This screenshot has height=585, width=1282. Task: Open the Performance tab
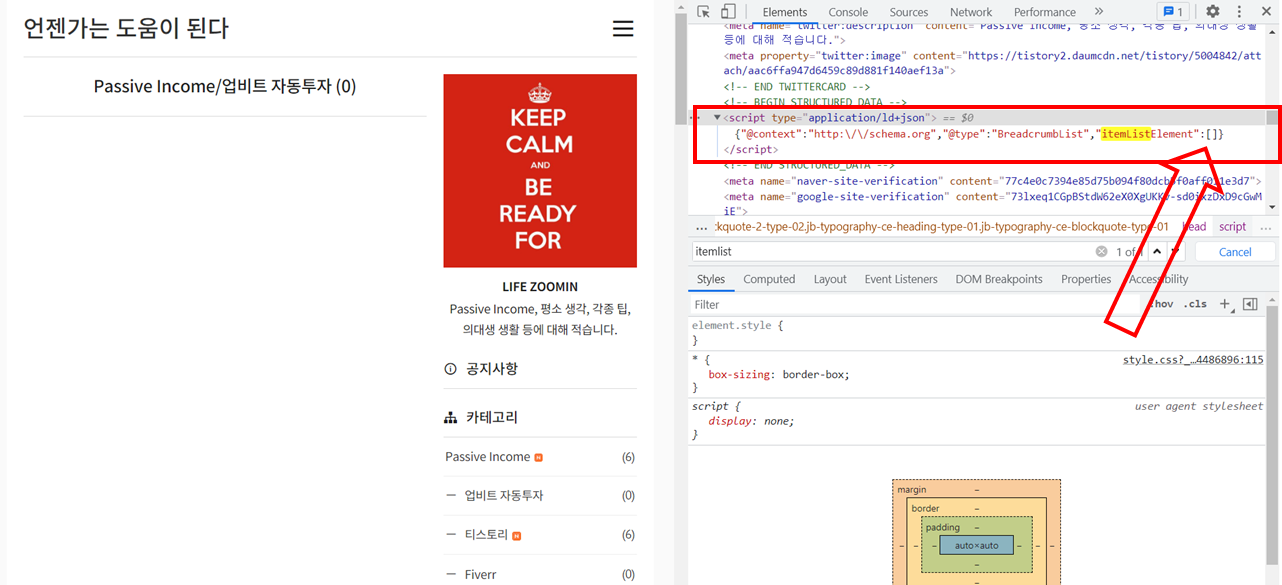1045,12
